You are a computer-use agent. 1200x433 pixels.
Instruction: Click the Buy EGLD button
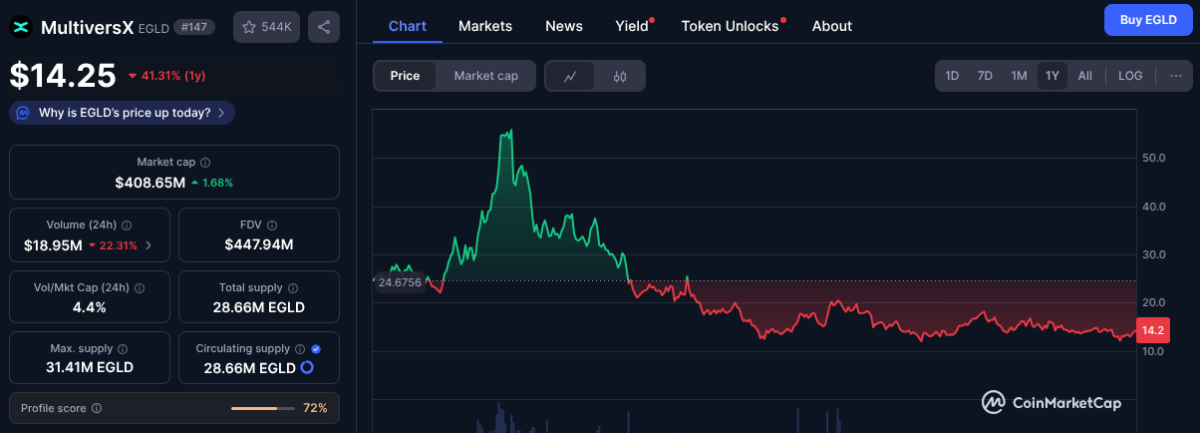pos(1147,20)
